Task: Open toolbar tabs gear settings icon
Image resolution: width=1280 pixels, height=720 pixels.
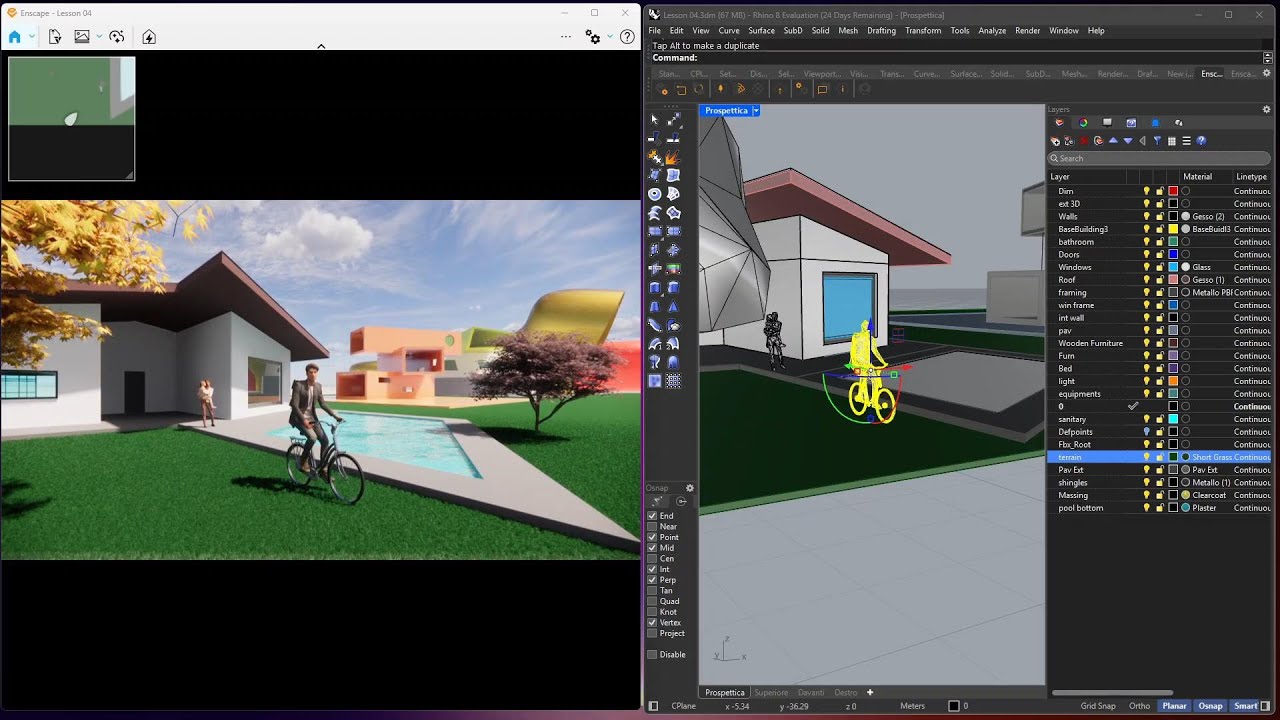Action: [1268, 74]
